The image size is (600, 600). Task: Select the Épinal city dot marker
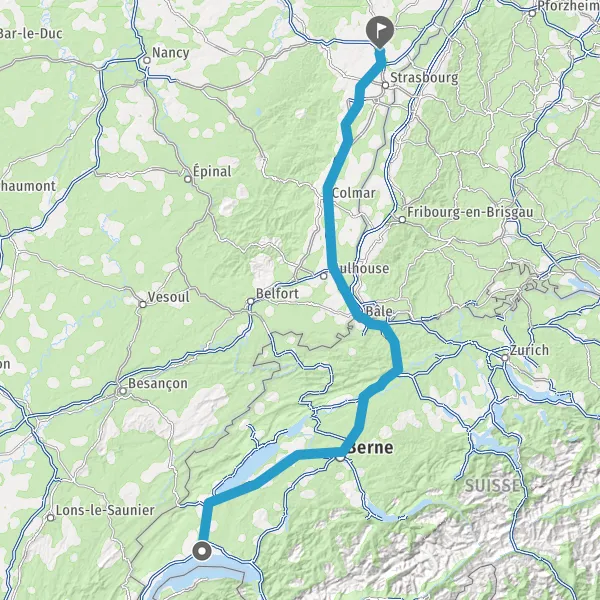tap(188, 179)
